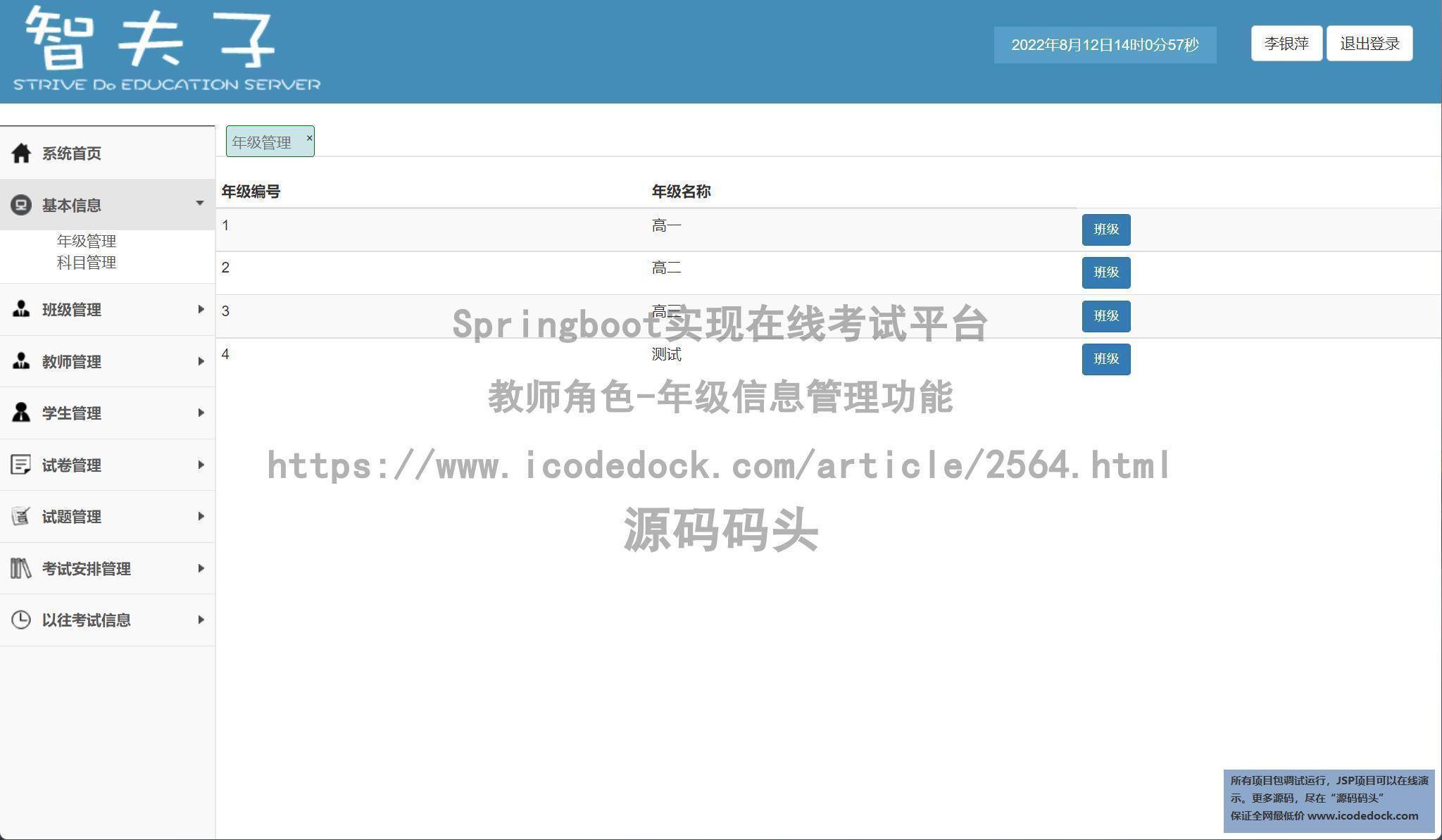Click the 教师管理 teacher icon
The height and width of the screenshot is (840, 1442).
coord(21,361)
